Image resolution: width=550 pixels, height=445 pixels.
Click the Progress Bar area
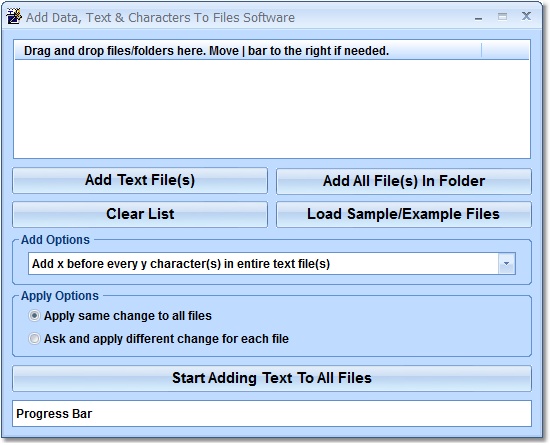272,413
